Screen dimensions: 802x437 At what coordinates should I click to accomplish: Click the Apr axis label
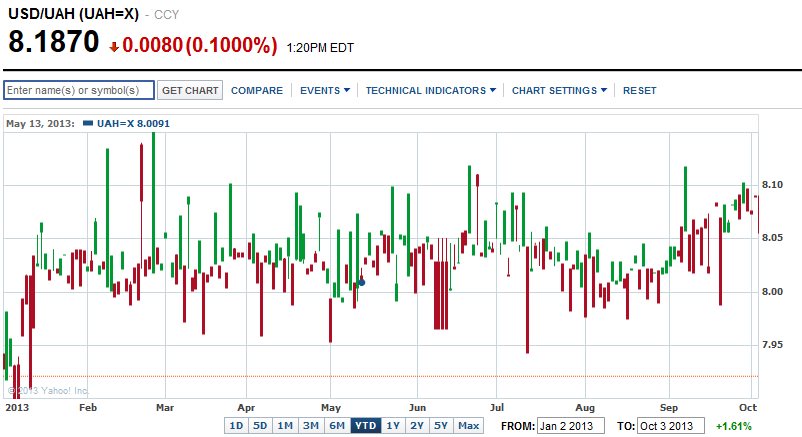(x=246, y=408)
